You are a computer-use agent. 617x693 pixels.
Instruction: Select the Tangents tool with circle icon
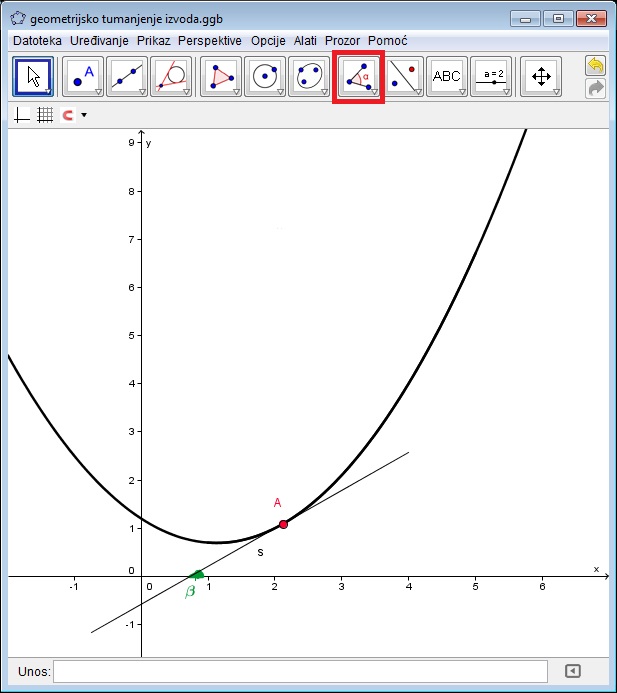171,76
